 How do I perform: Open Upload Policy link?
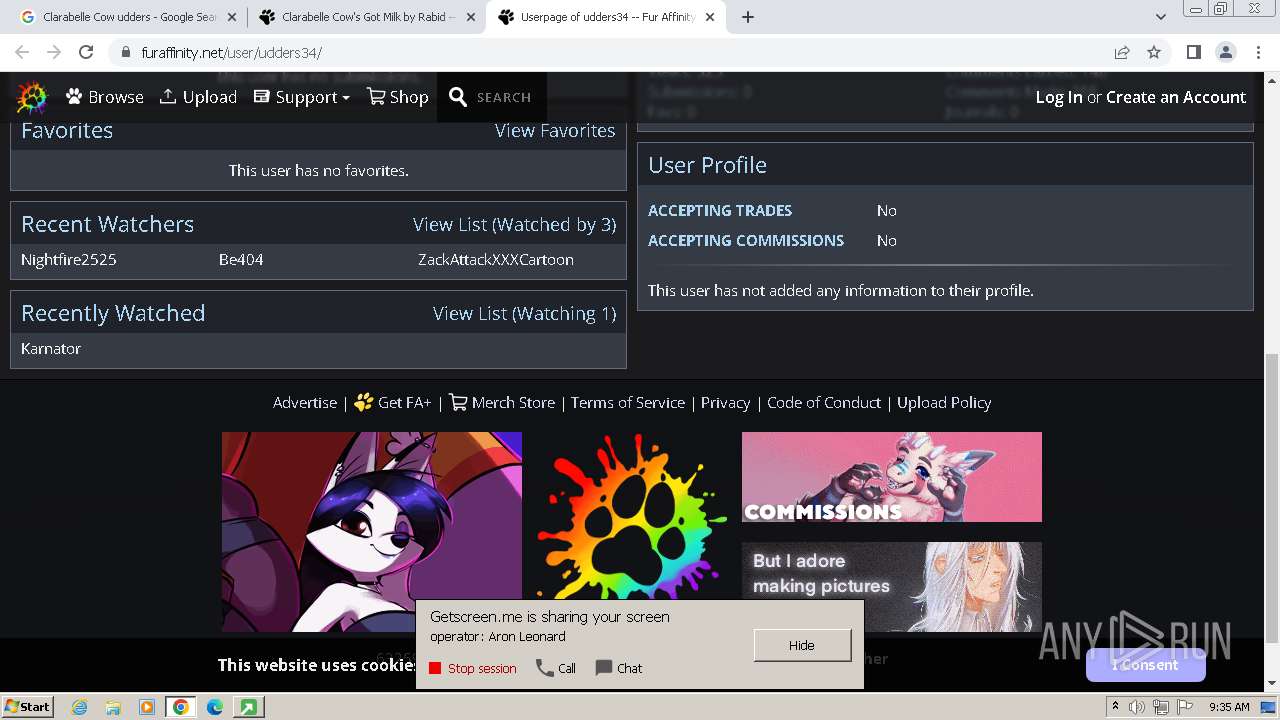[944, 402]
